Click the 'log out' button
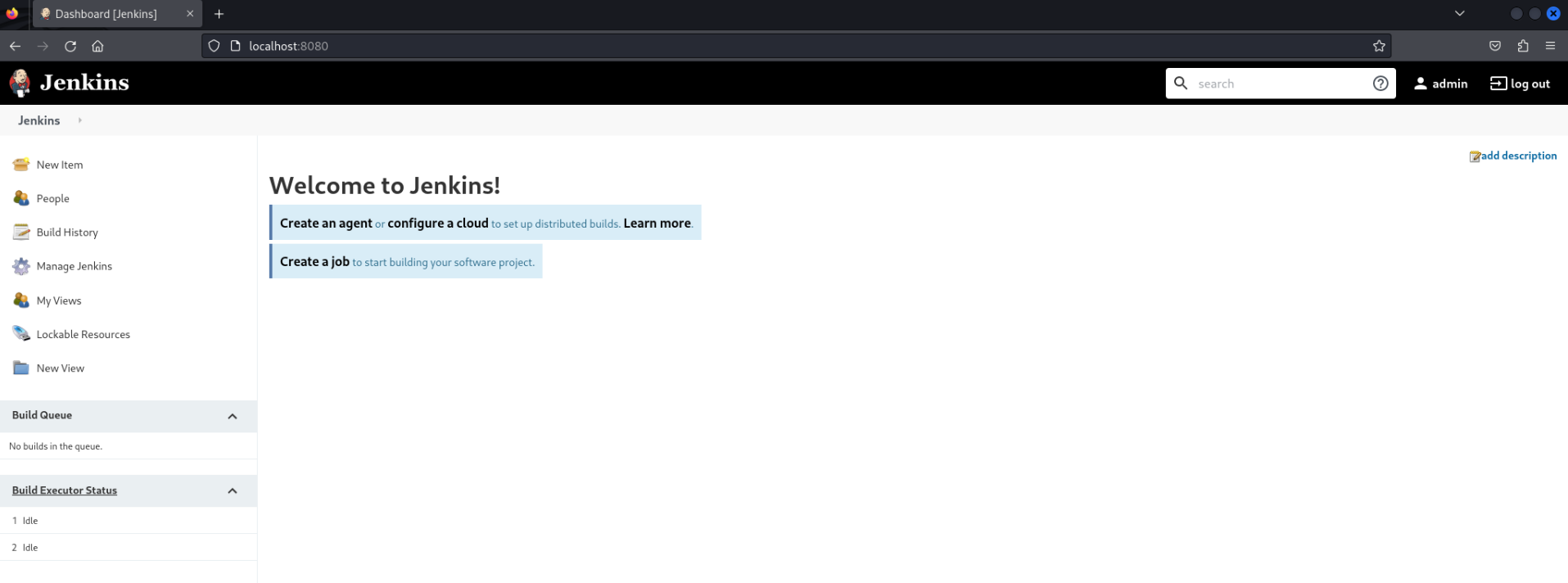Image resolution: width=1568 pixels, height=583 pixels. pos(1520,84)
